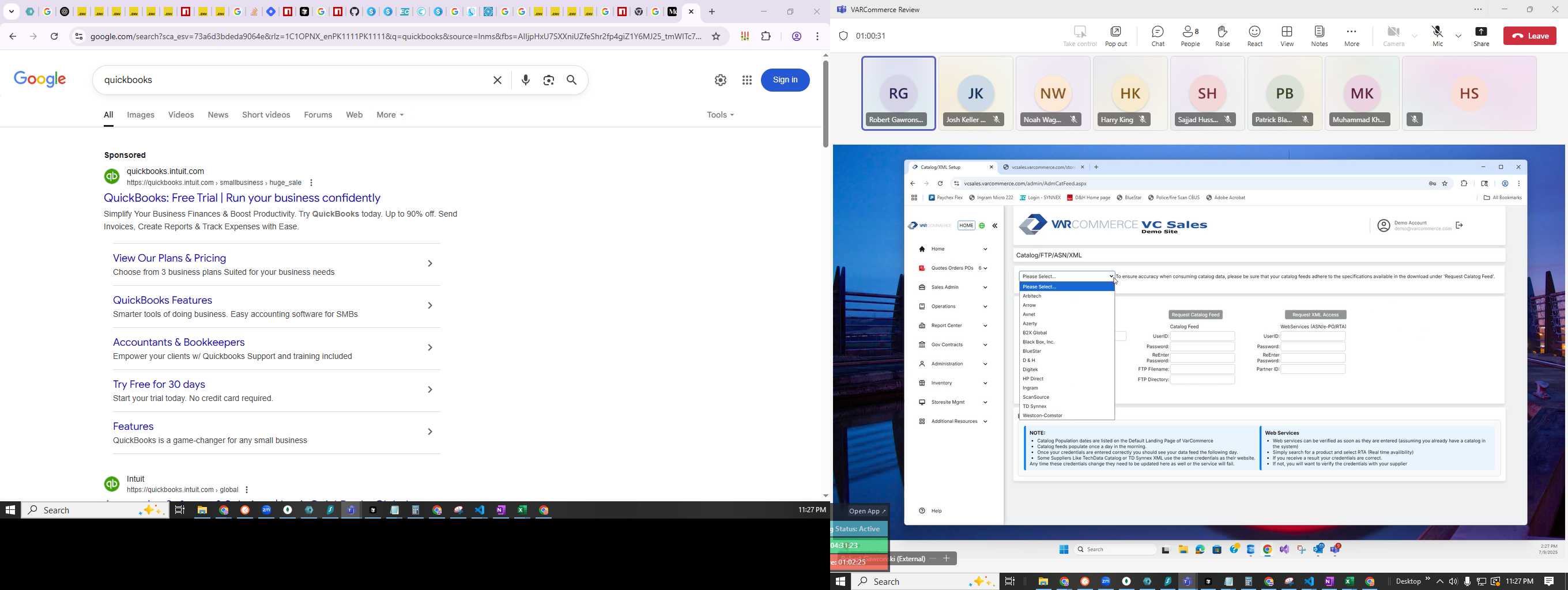
Task: Open a new Chrome tab
Action: click(712, 12)
